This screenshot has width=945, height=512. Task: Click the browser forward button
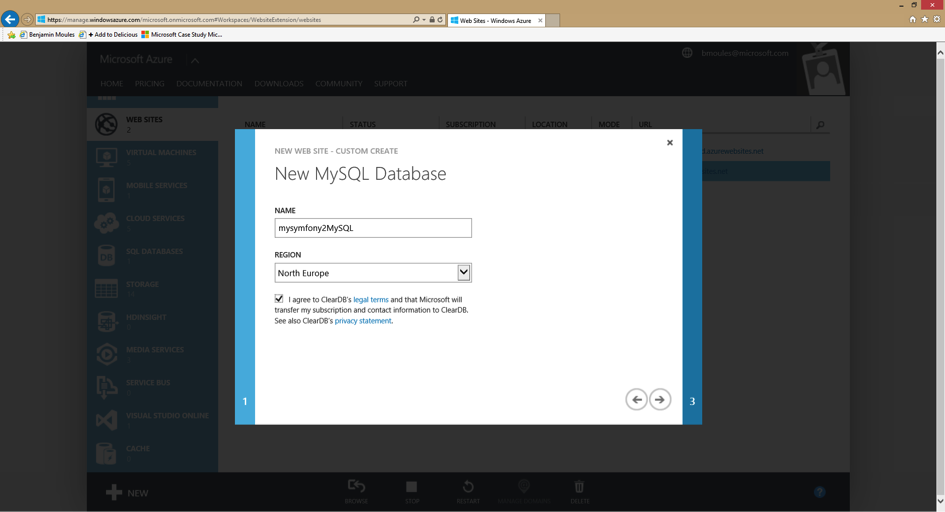click(x=27, y=20)
